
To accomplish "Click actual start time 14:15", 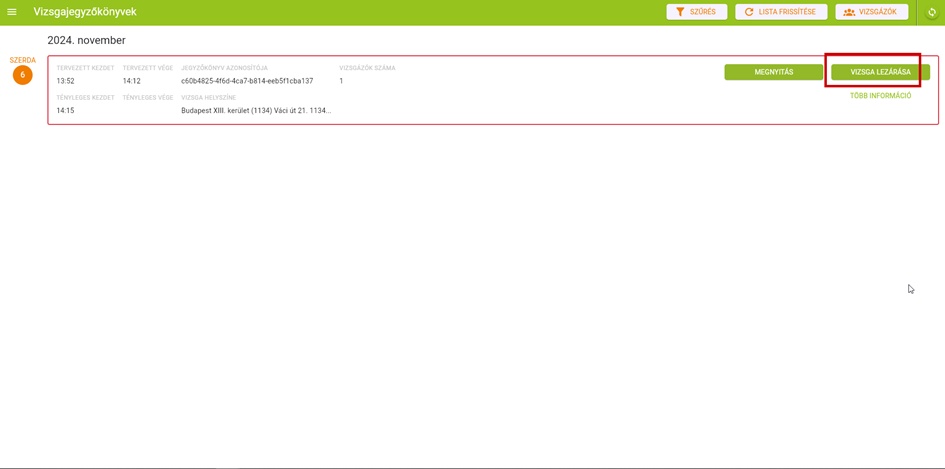I will (65, 111).
